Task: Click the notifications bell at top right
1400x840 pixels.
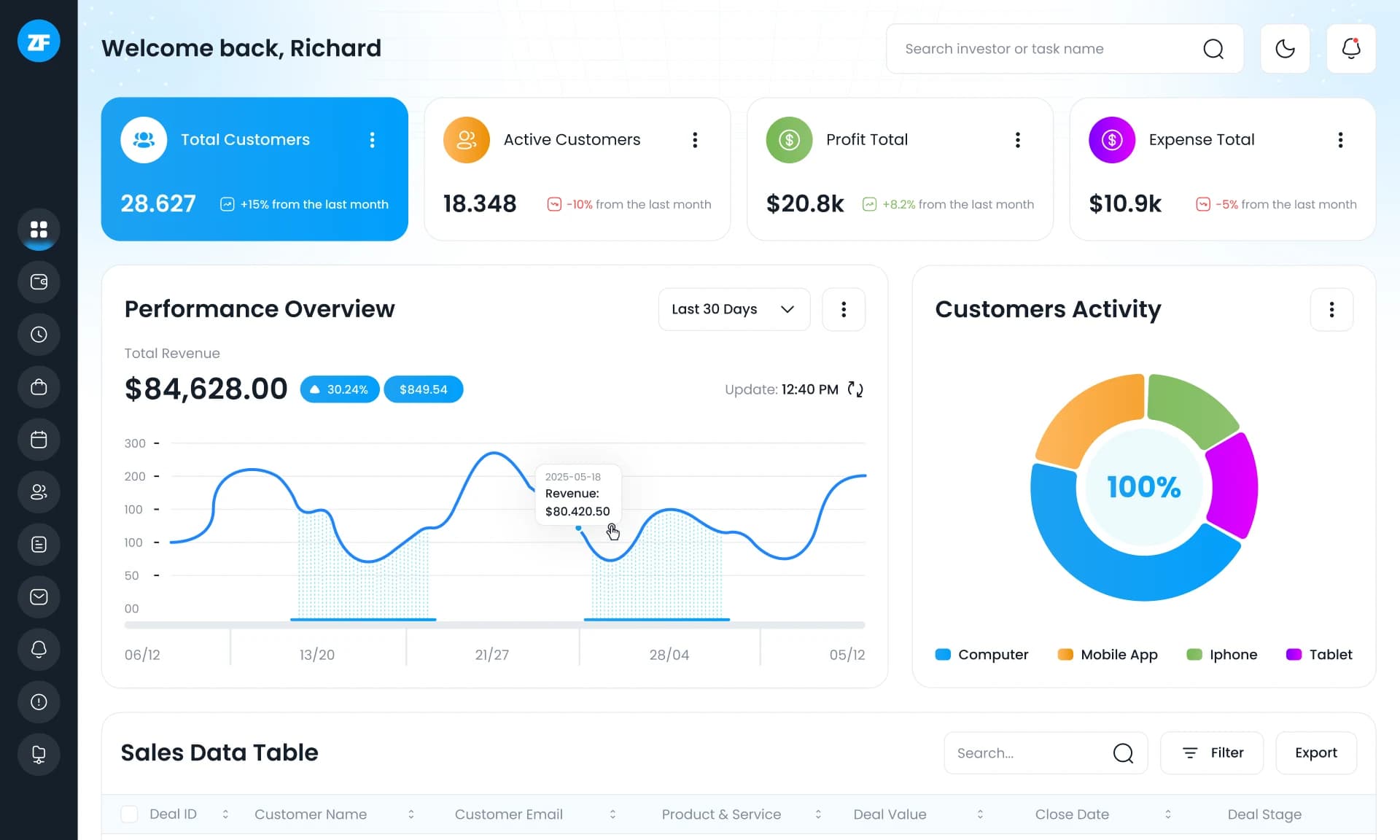Action: pos(1351,48)
